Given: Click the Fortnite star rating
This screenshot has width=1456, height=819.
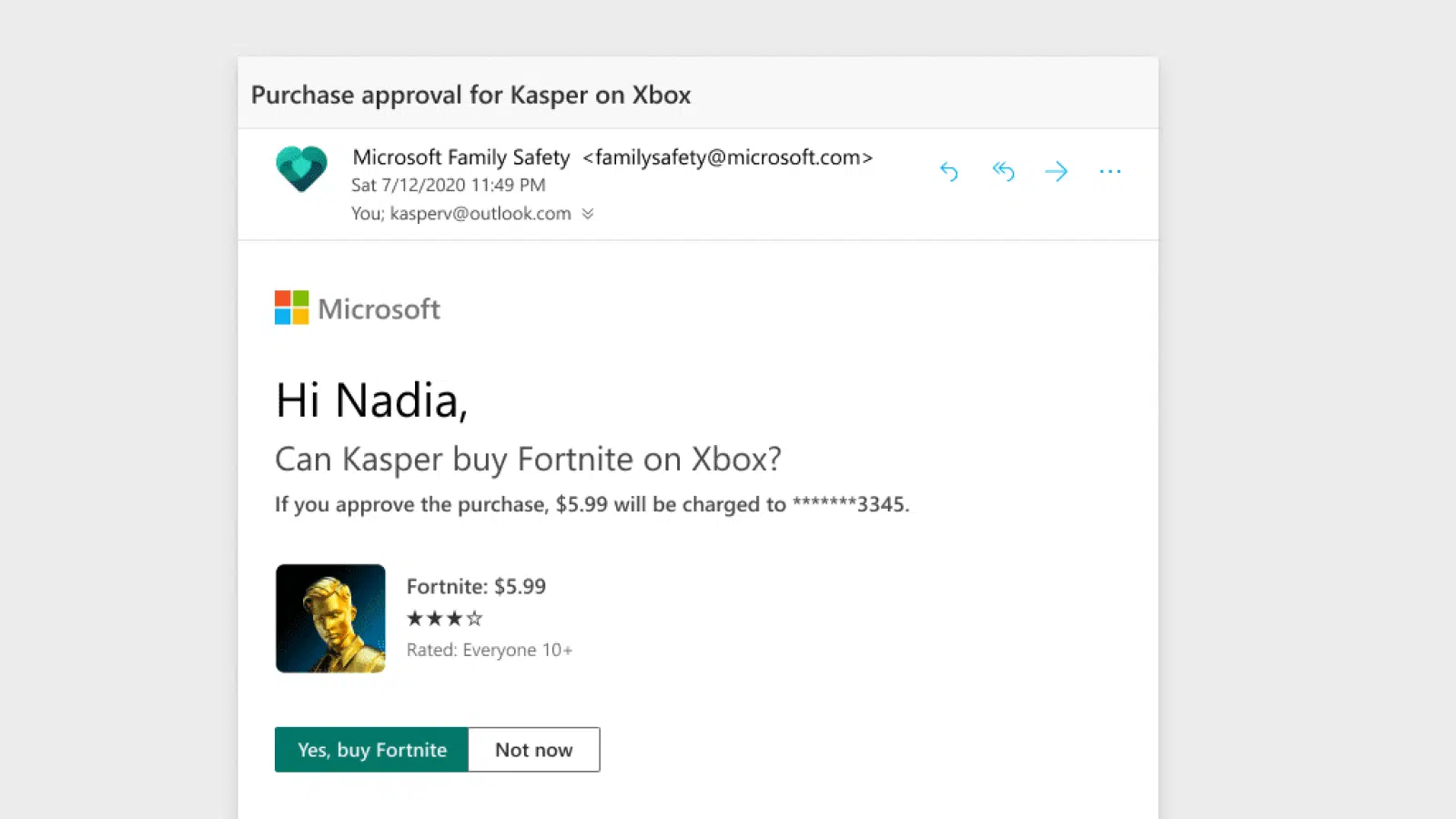Looking at the screenshot, I should (444, 619).
